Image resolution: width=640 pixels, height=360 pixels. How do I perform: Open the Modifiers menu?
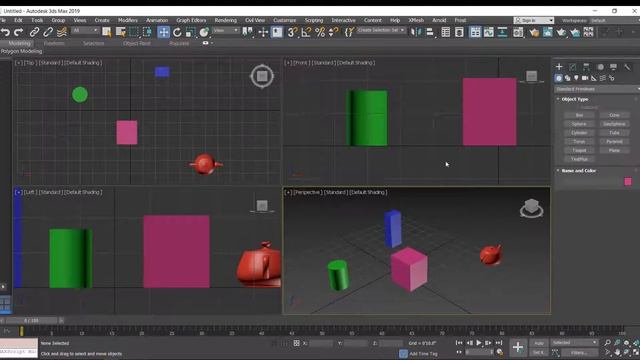point(127,20)
